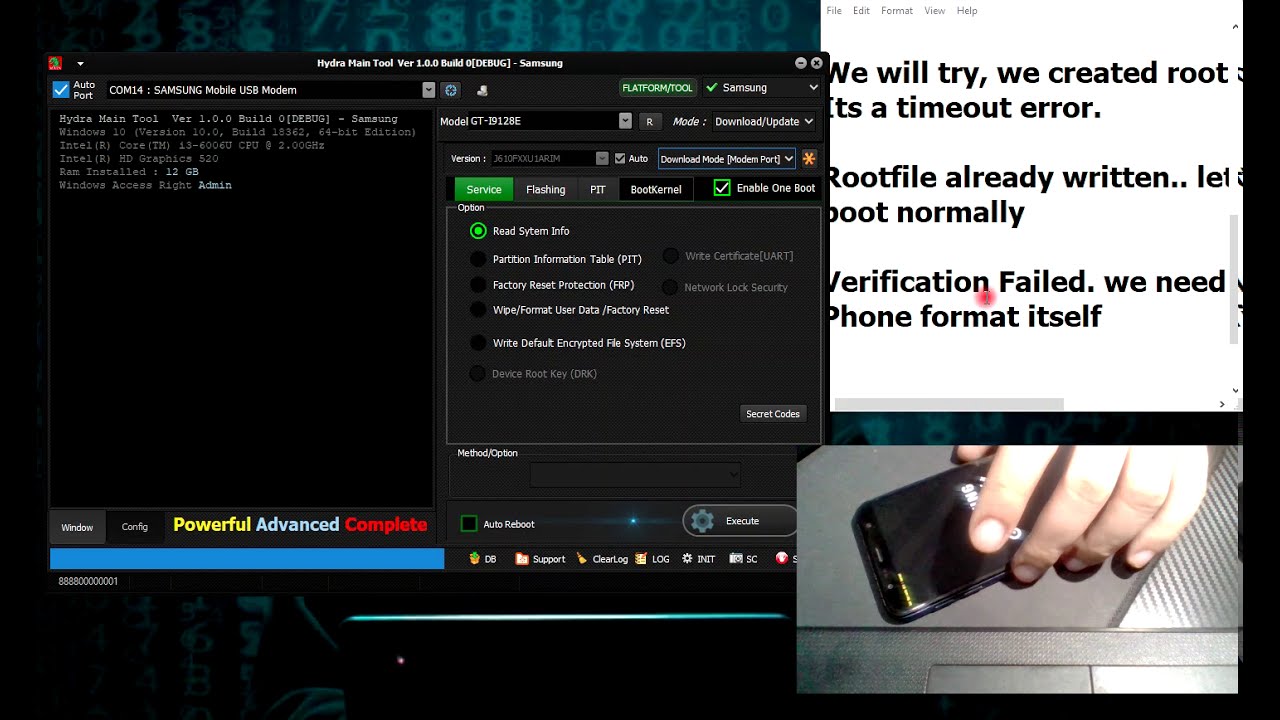Click the Samsung brand checkmark icon

(712, 88)
